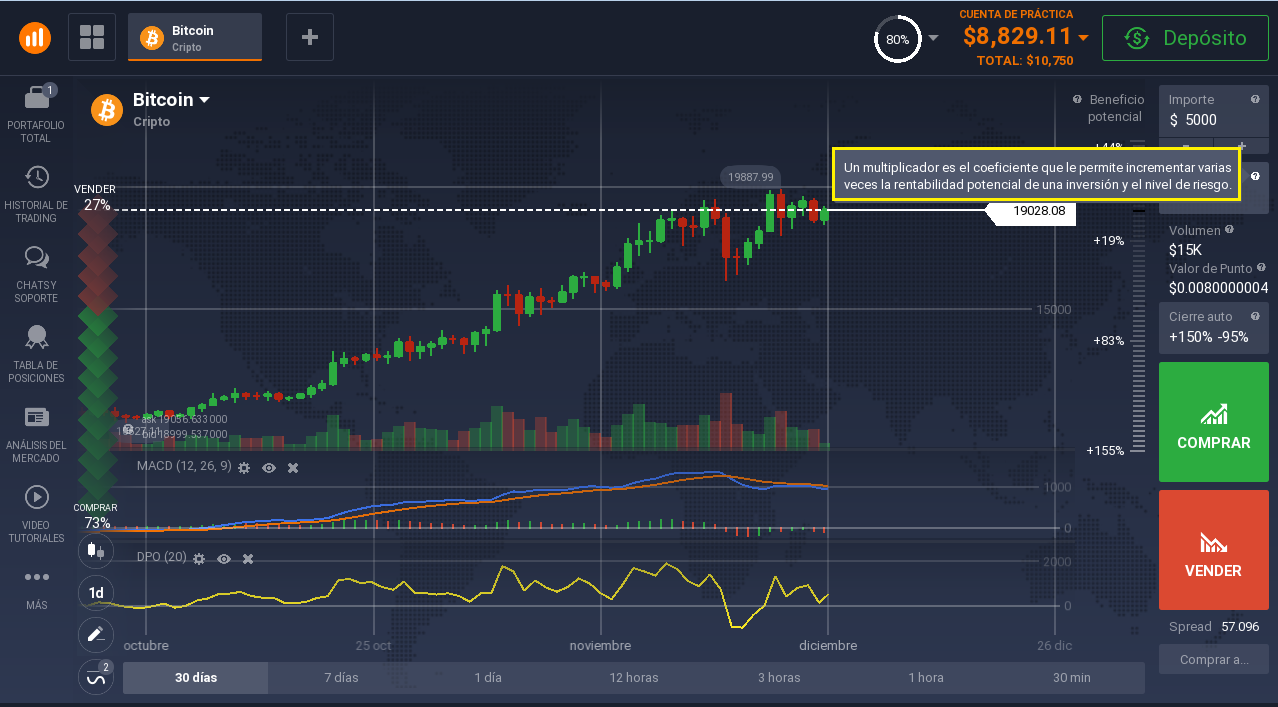Expand the Más menu in sidebar
Screen dimensions: 1278x707
click(x=36, y=589)
